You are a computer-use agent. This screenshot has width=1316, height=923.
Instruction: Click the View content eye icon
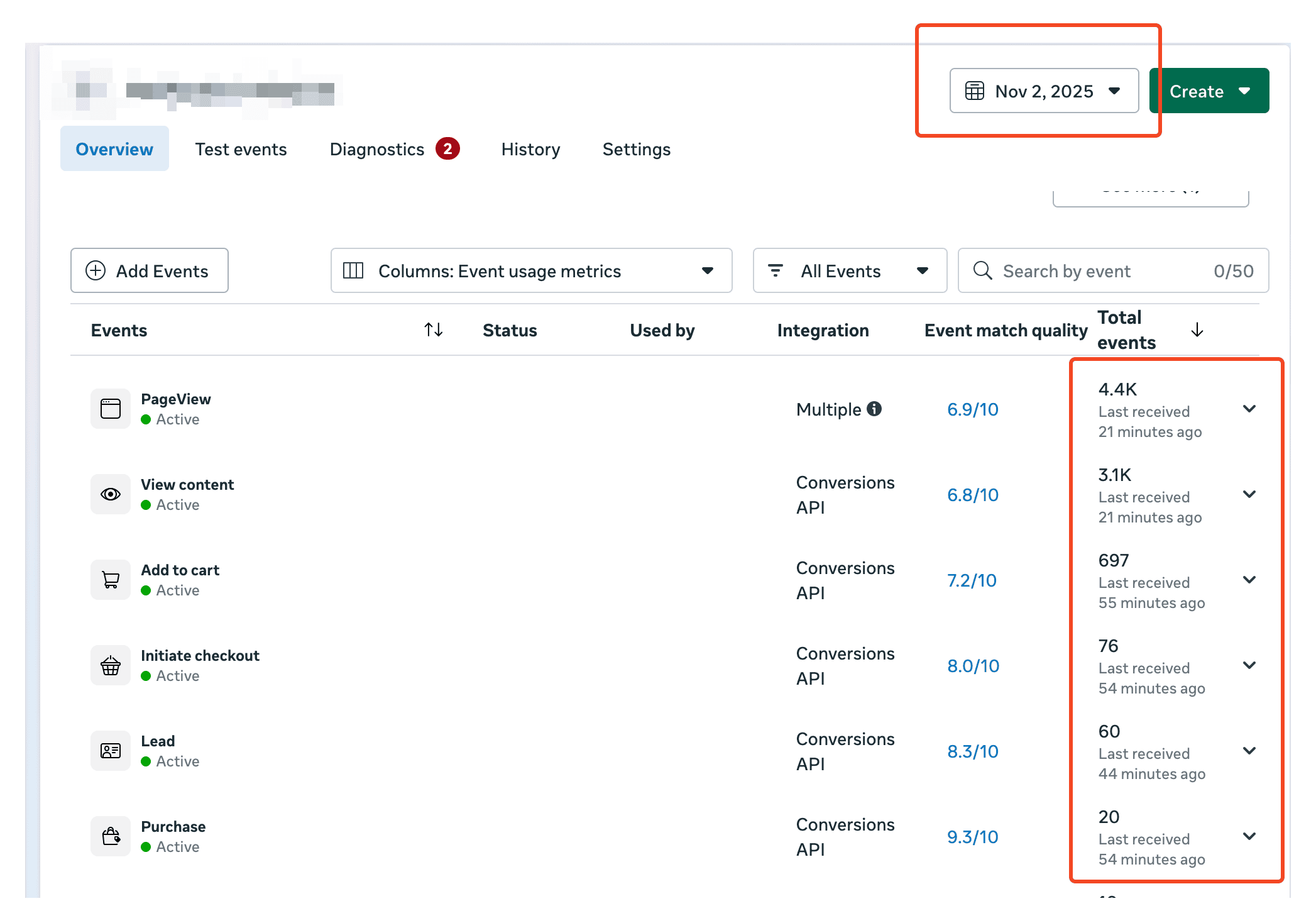pos(111,494)
